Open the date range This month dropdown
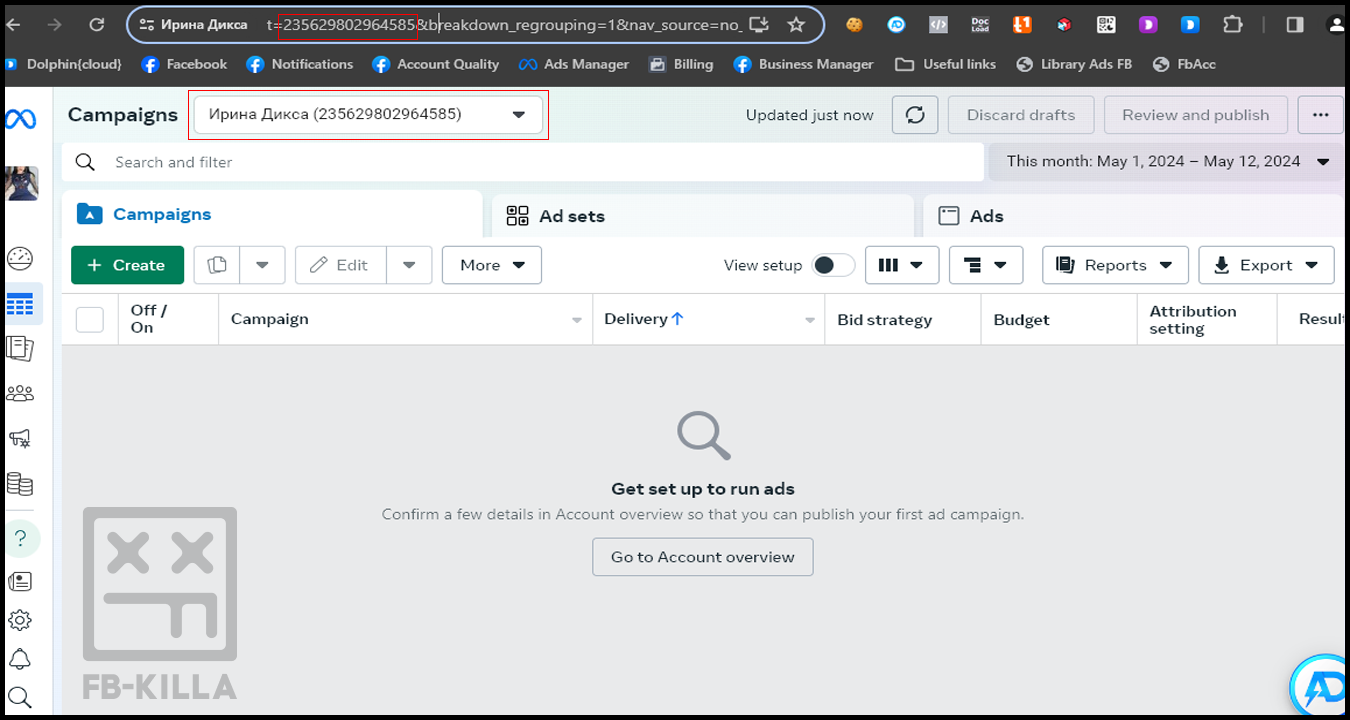 point(1167,162)
